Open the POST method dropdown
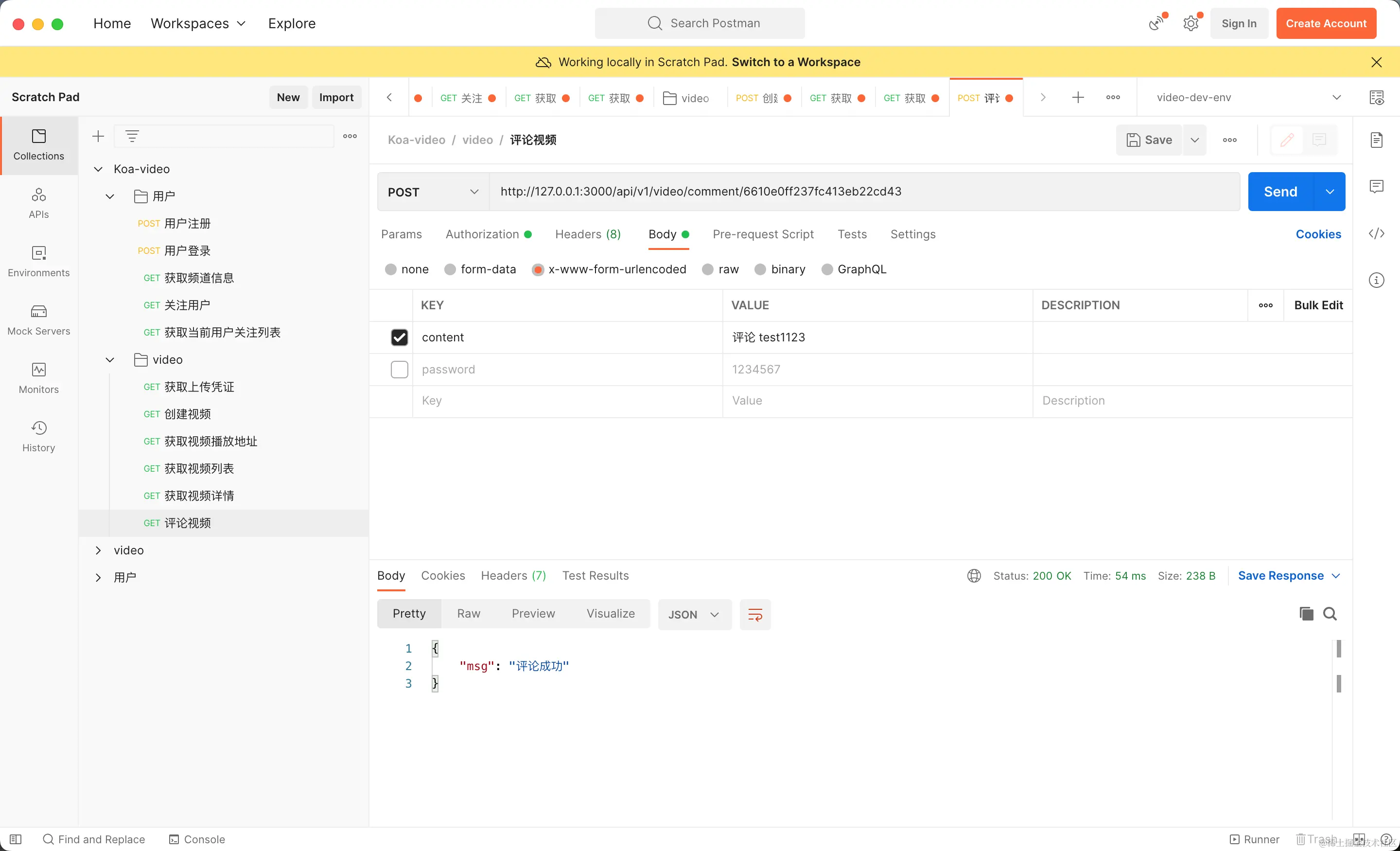Screen dimensions: 1400x851 (x=433, y=192)
